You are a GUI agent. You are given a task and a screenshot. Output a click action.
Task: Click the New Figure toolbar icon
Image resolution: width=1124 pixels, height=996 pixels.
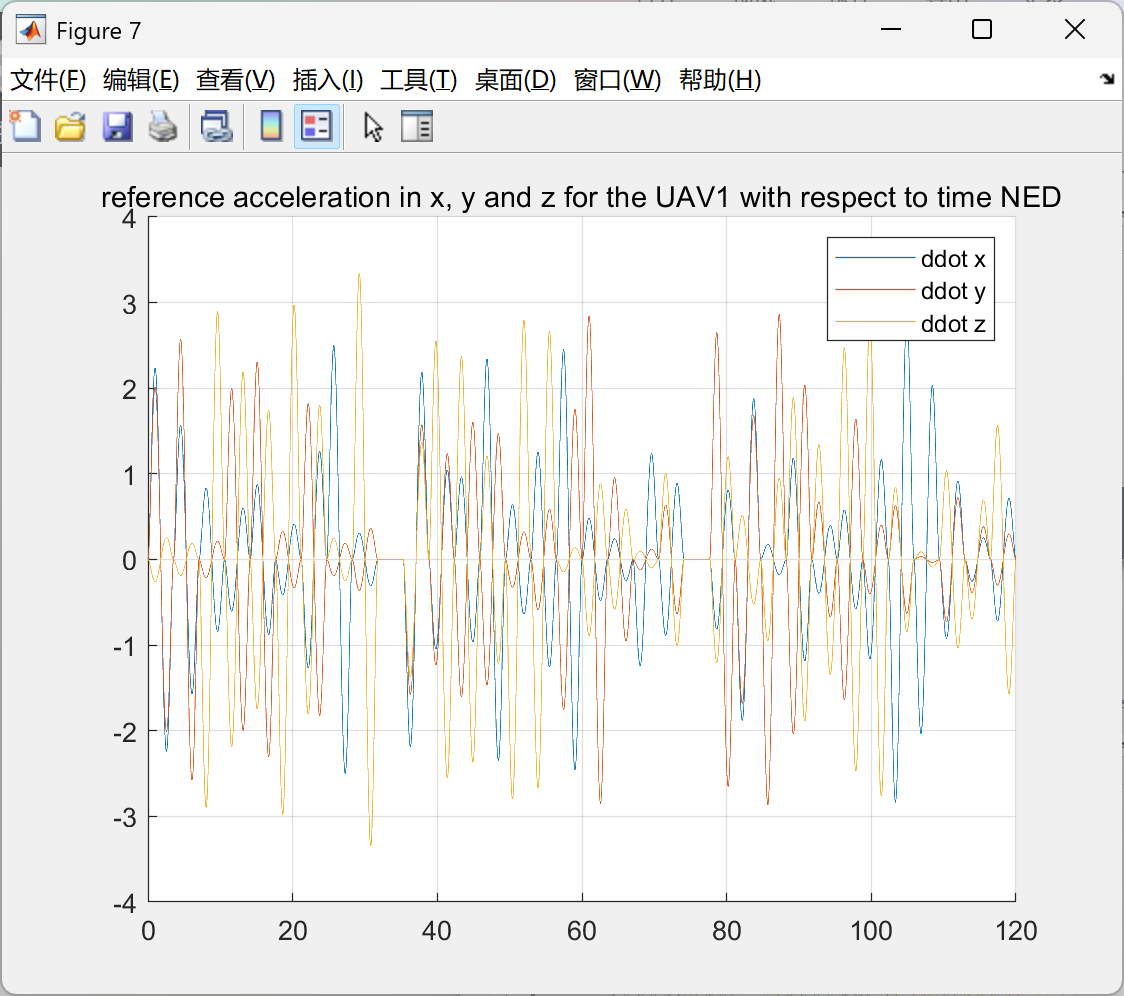click(x=26, y=127)
